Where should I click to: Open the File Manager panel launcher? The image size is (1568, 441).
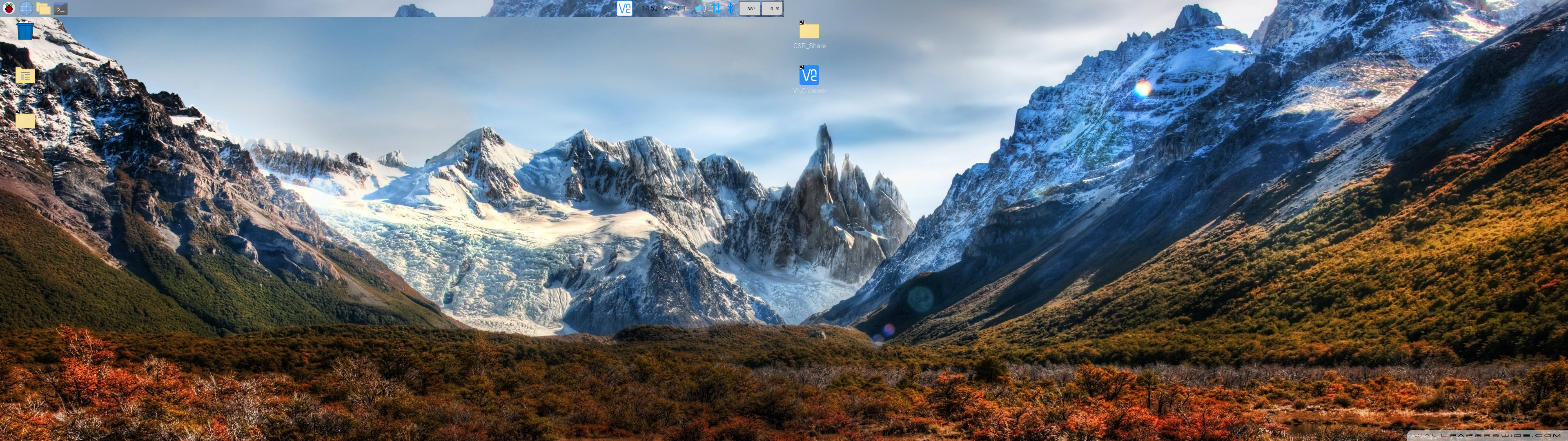pyautogui.click(x=43, y=9)
